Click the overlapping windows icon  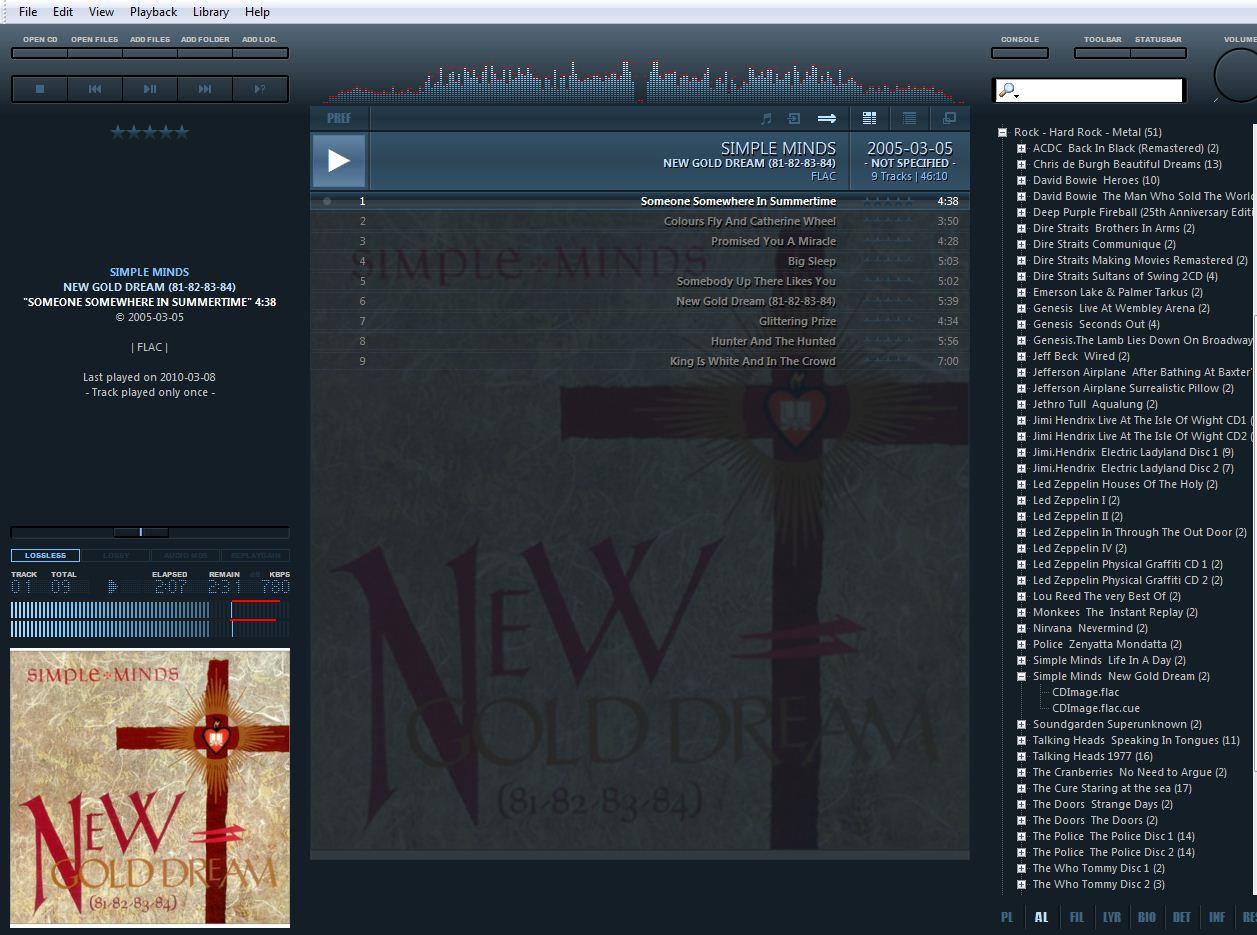pyautogui.click(x=949, y=118)
